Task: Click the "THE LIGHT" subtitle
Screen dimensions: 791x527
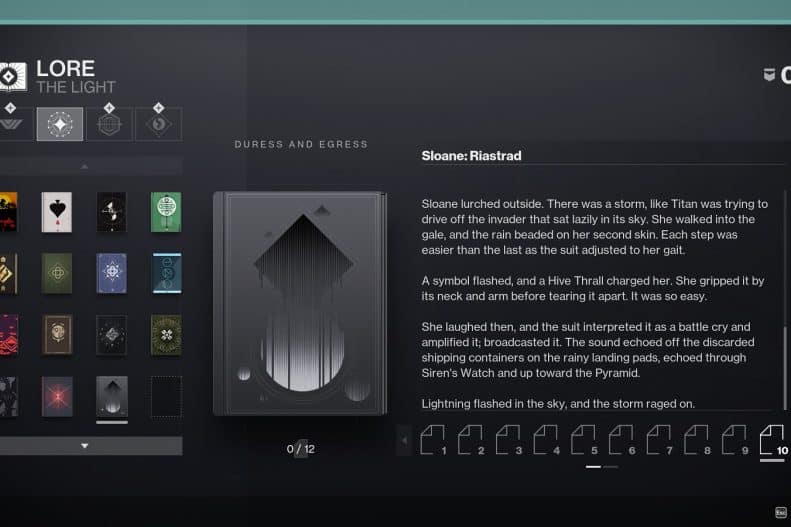Action: coord(76,87)
